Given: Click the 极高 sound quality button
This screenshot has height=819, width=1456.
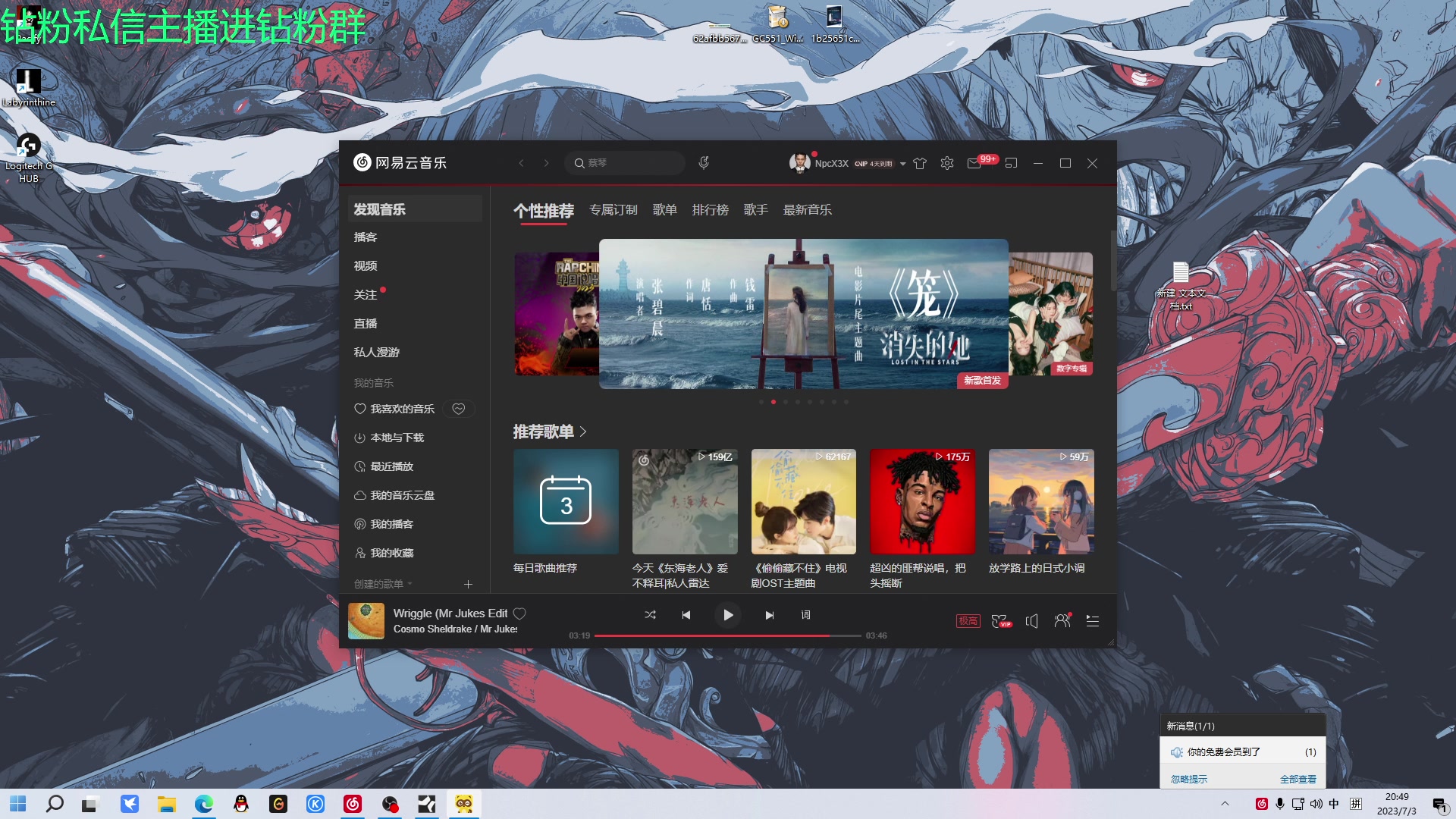Looking at the screenshot, I should (x=968, y=620).
